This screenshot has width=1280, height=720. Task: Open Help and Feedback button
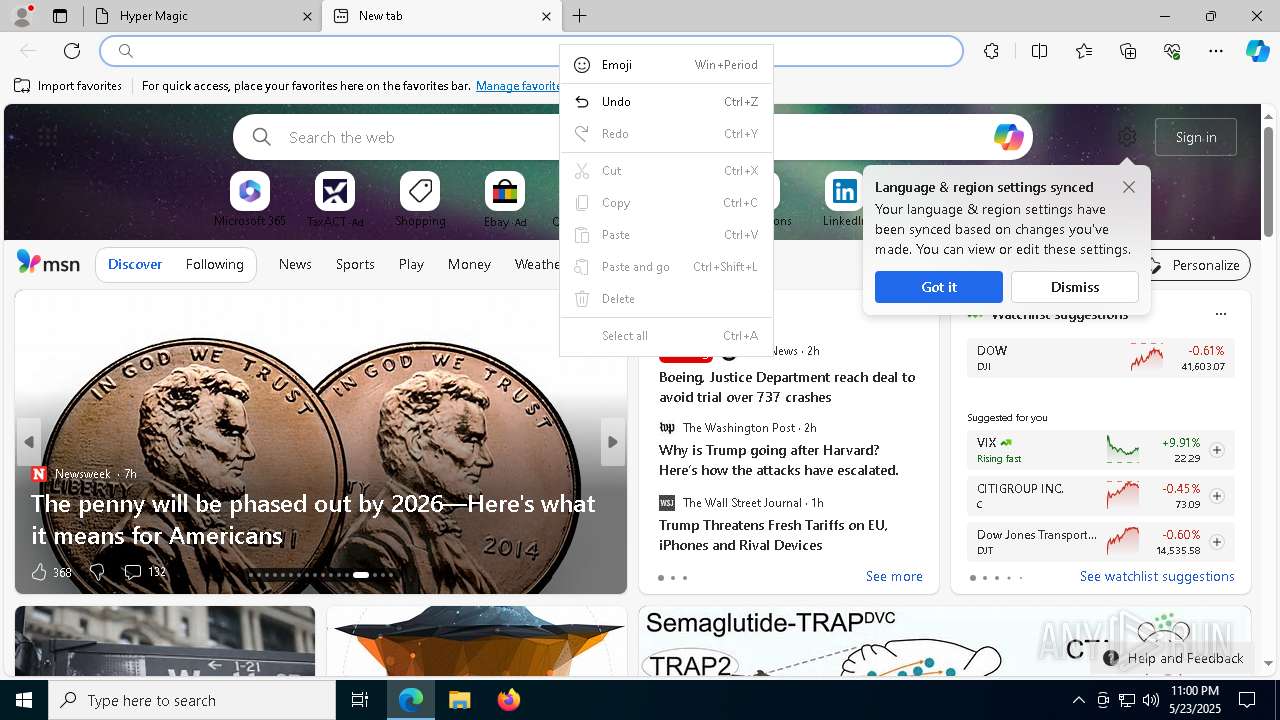1174,658
